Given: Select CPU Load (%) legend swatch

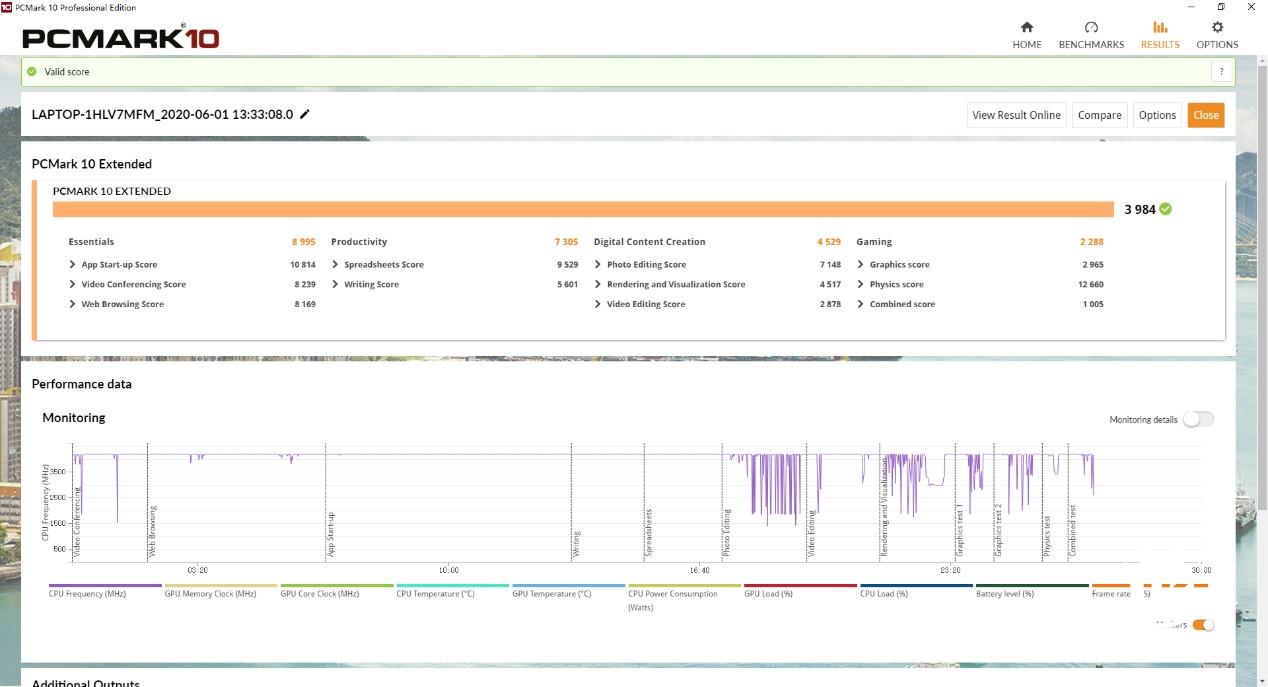Looking at the screenshot, I should point(916,586).
